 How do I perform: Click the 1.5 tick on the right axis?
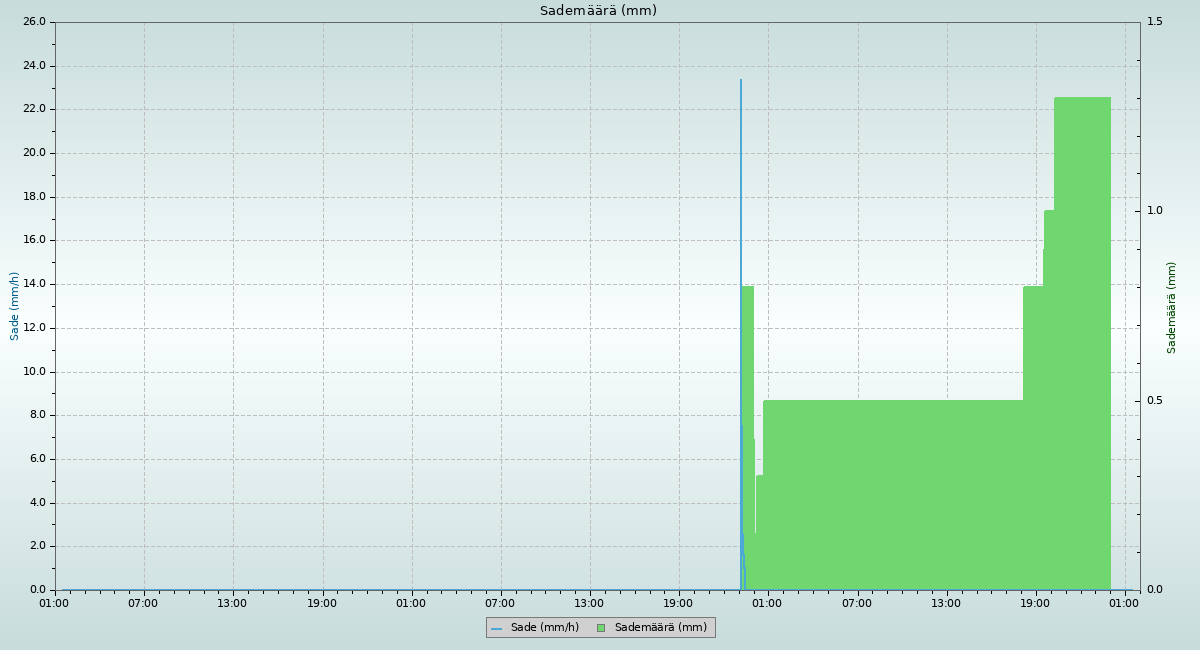1155,22
